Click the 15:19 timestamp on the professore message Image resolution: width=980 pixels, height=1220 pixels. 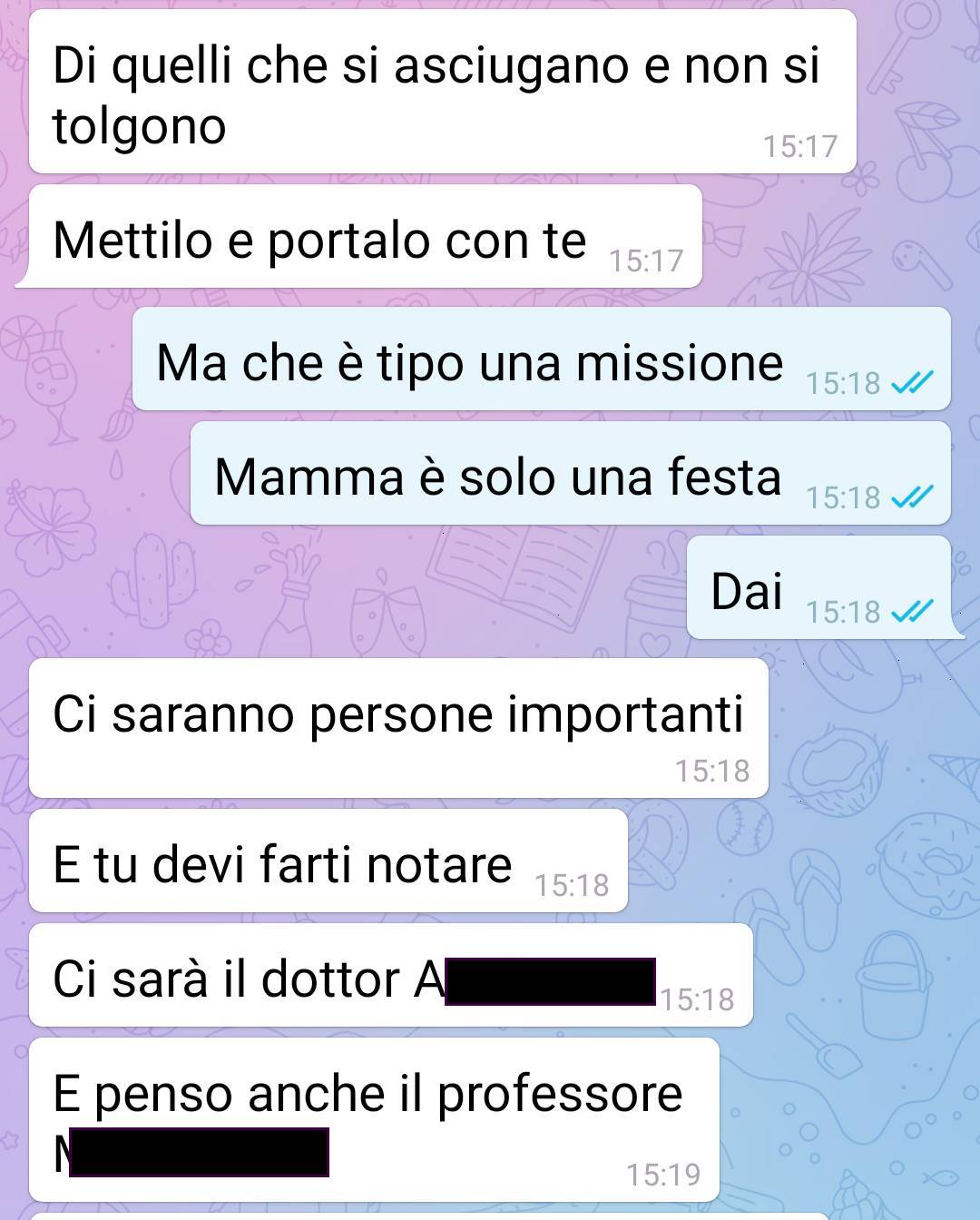coord(663,1176)
